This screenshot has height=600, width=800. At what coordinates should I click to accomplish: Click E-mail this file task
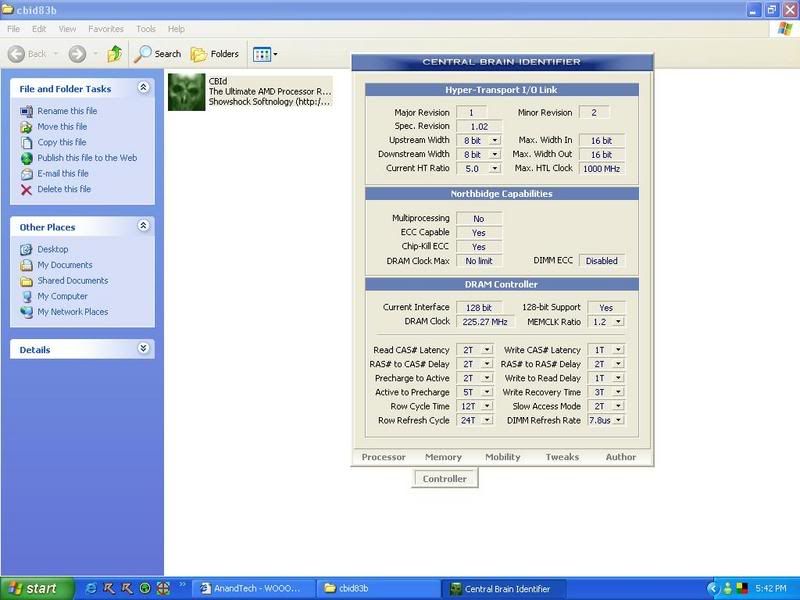coord(63,173)
